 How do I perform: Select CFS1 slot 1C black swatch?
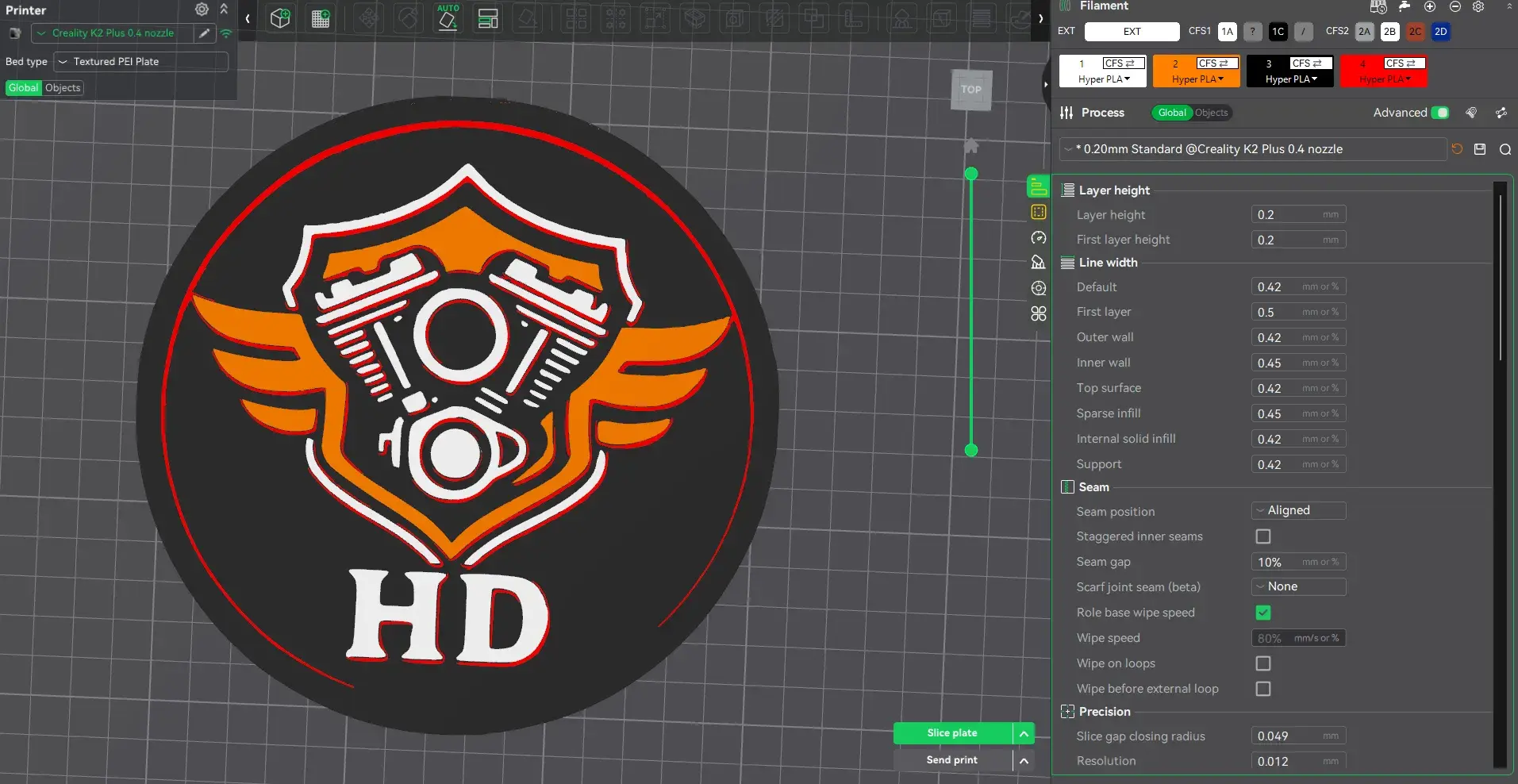(x=1278, y=32)
